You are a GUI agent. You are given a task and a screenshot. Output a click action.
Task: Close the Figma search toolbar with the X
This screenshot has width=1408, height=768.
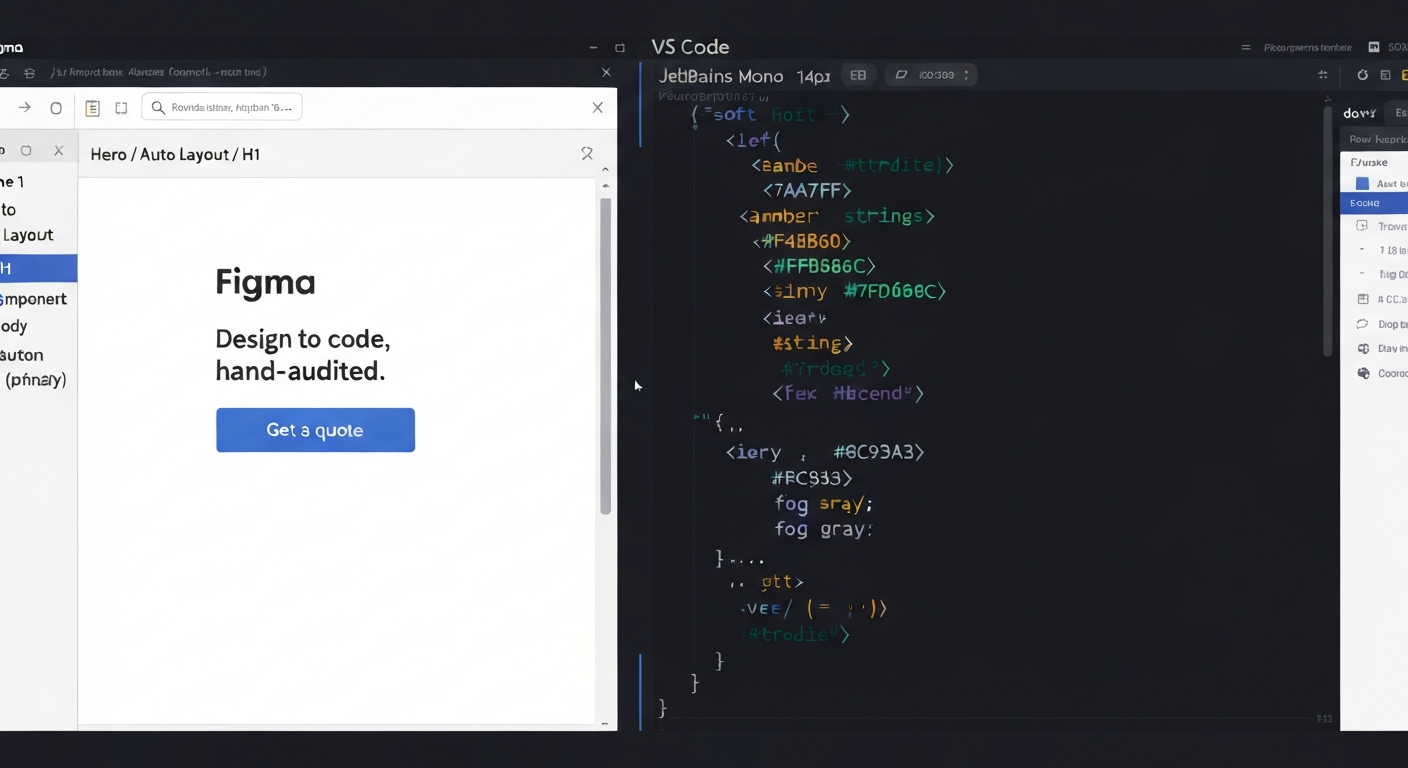pos(598,108)
